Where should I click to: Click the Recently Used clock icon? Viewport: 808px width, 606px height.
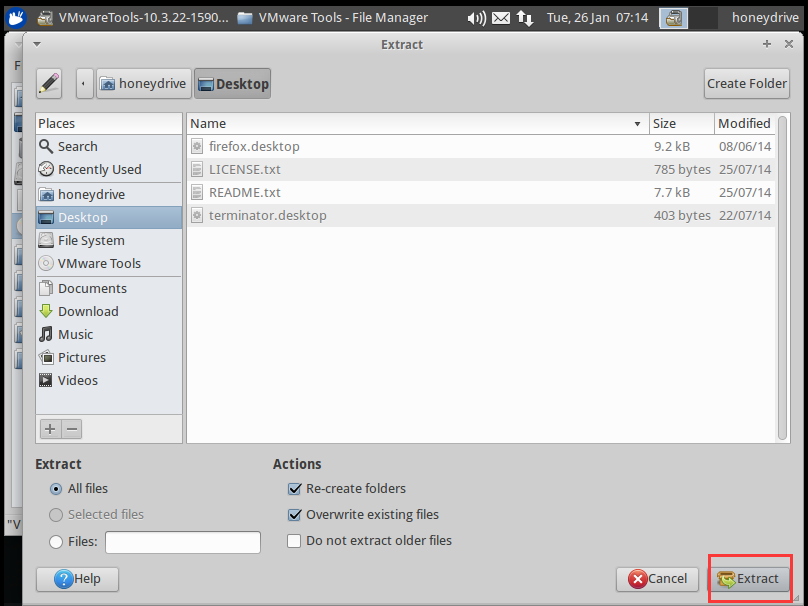click(46, 169)
